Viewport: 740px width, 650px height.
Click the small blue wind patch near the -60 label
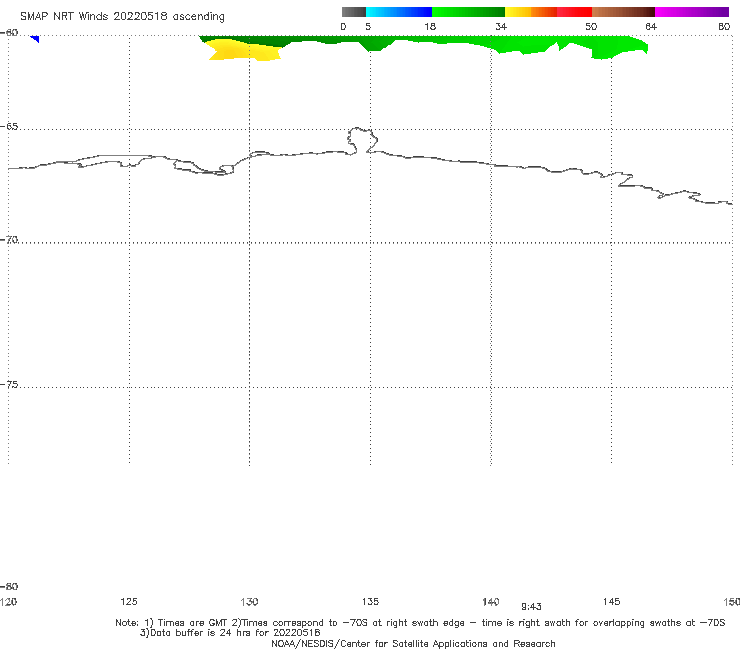tap(34, 39)
